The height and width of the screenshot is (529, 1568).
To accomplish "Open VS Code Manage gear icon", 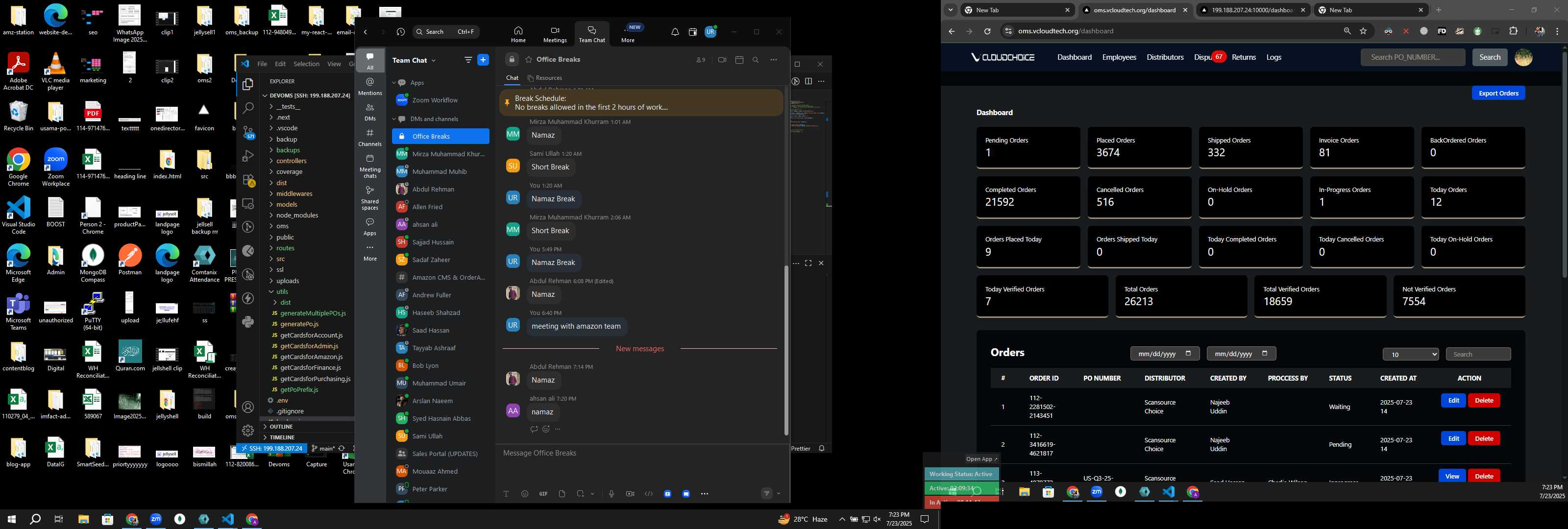I will click(248, 431).
